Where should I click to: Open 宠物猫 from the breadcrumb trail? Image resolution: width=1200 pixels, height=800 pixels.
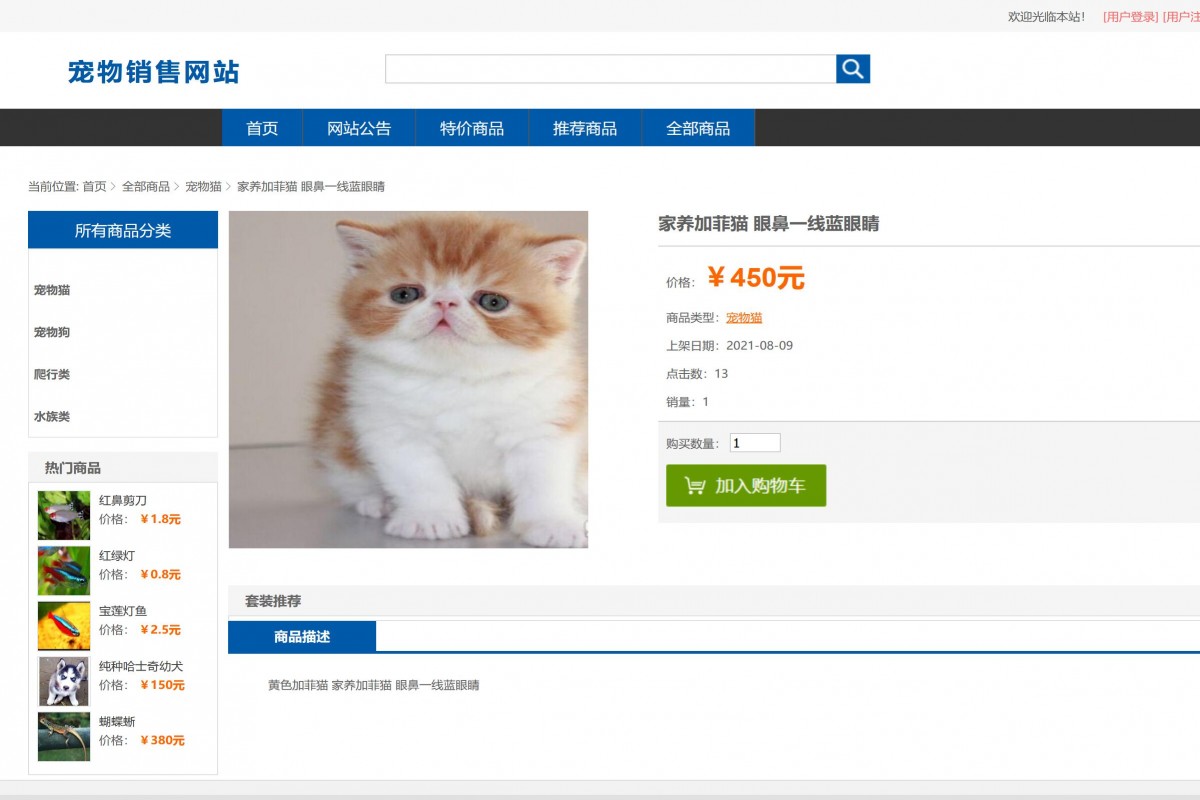tap(203, 186)
